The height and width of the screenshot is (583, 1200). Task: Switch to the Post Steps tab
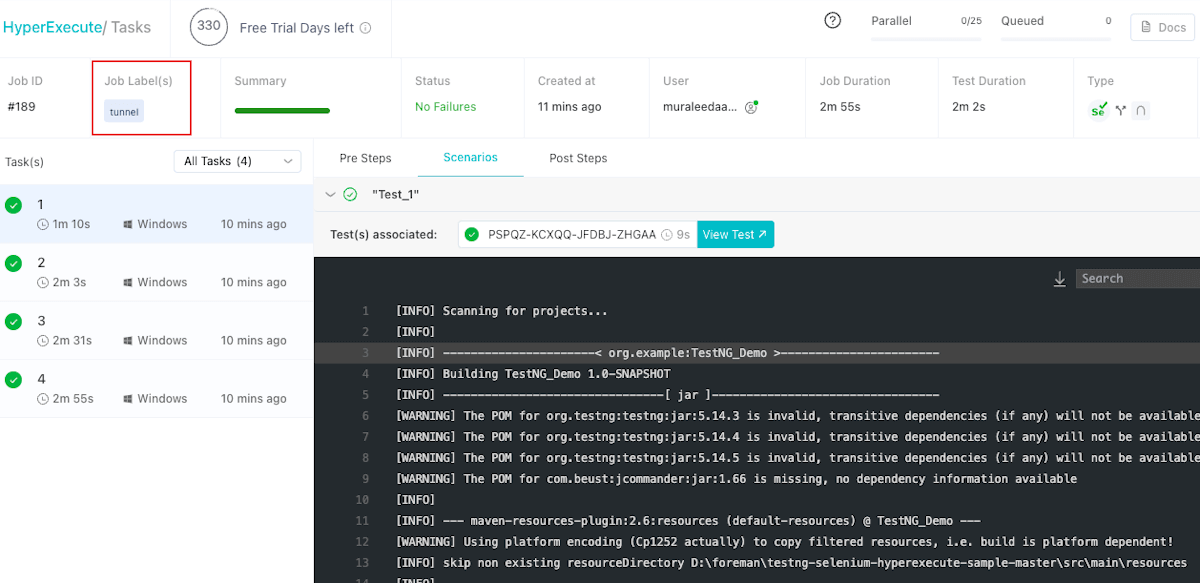[578, 158]
